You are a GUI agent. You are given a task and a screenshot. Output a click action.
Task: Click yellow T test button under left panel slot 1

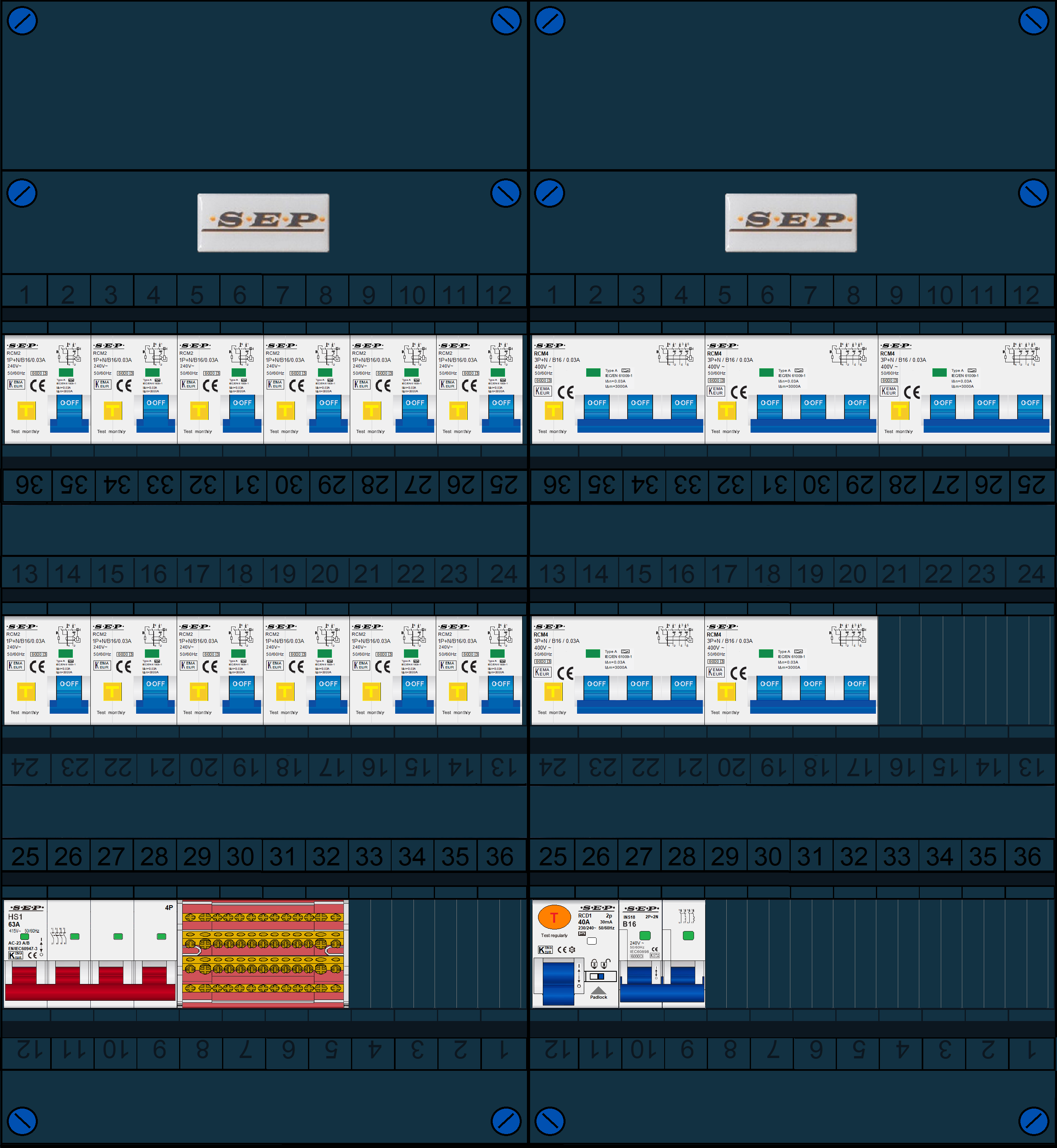click(x=26, y=411)
